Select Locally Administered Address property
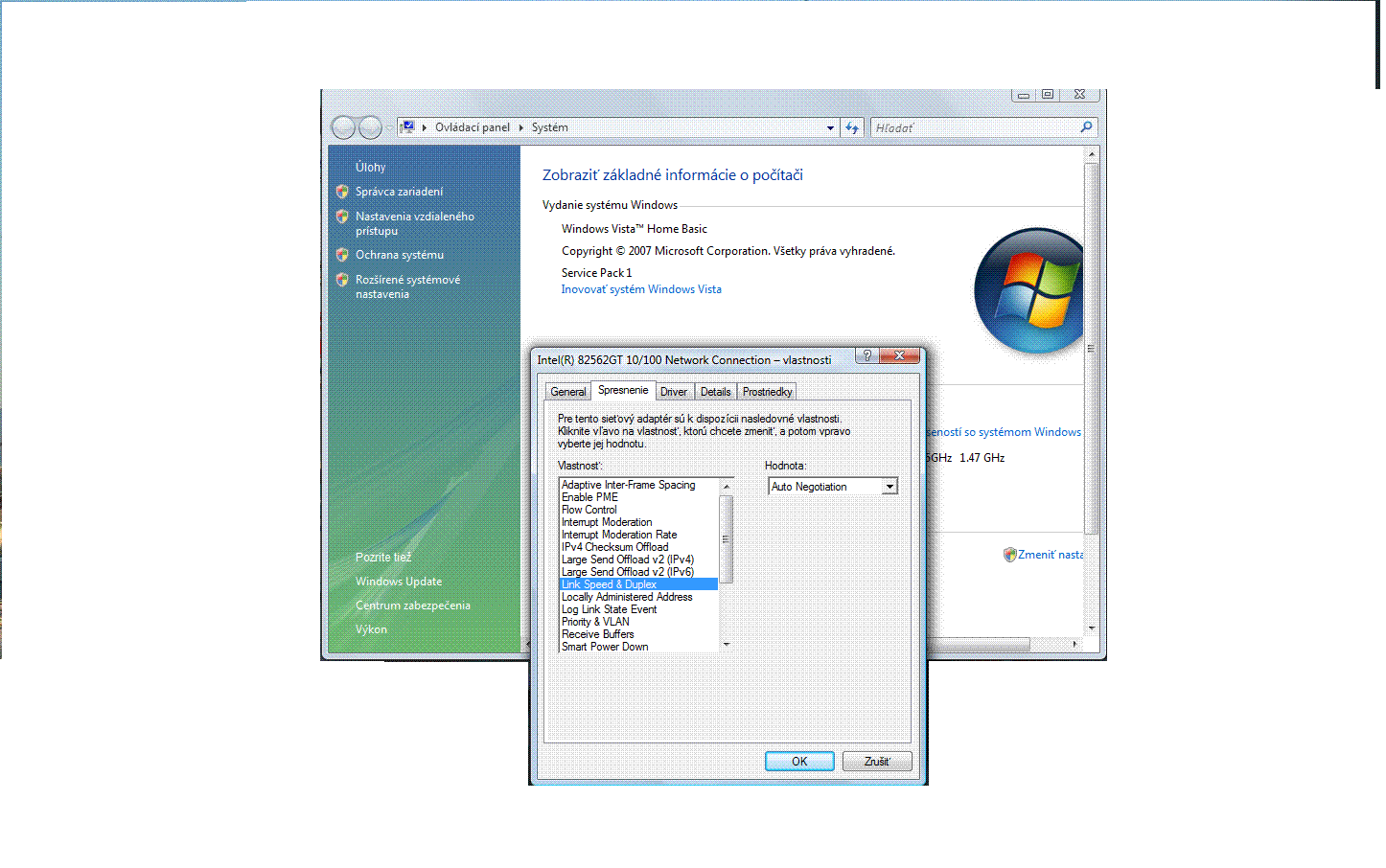Image resolution: width=1386 pixels, height=868 pixels. click(638, 597)
